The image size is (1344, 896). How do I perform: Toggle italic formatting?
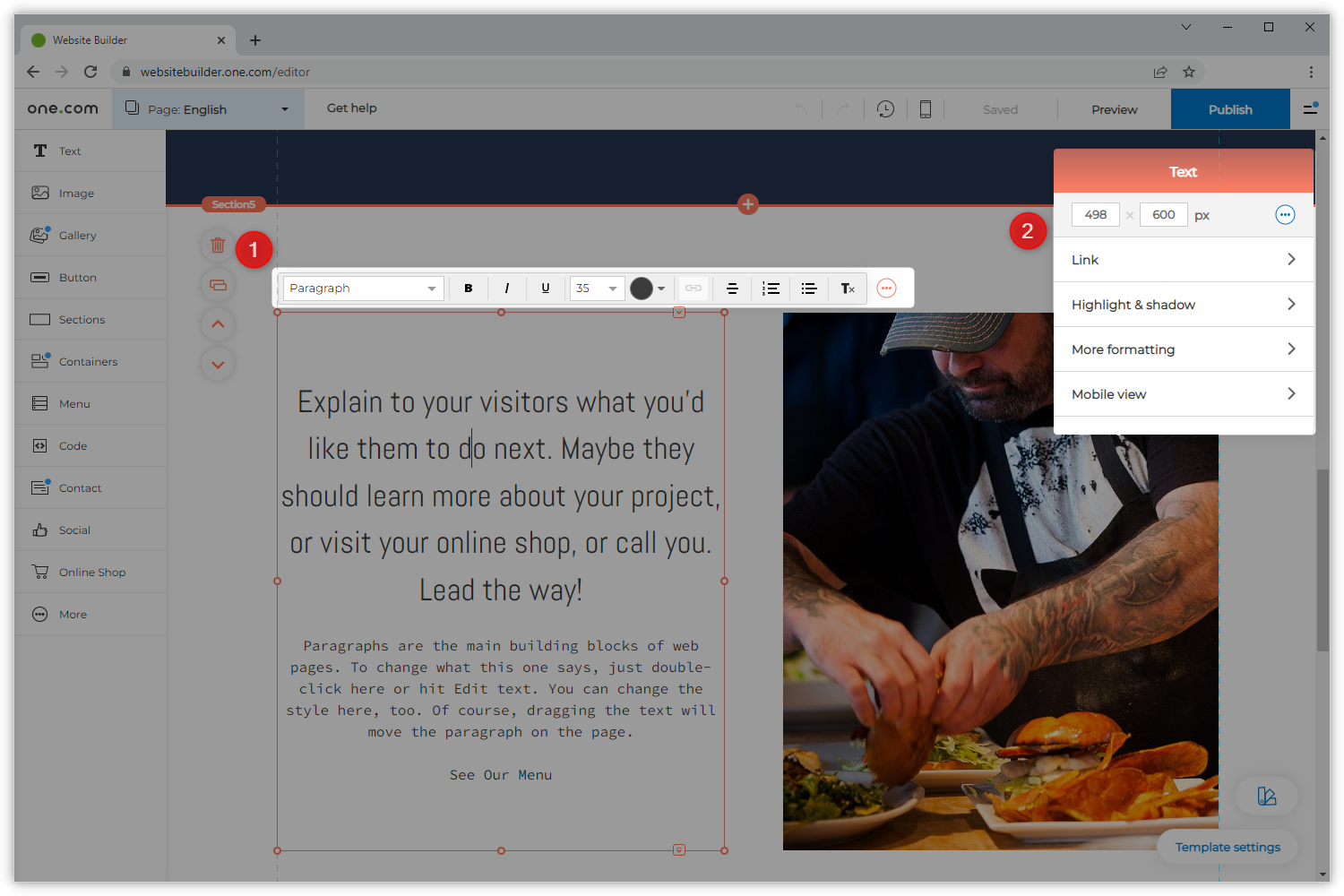tap(507, 289)
